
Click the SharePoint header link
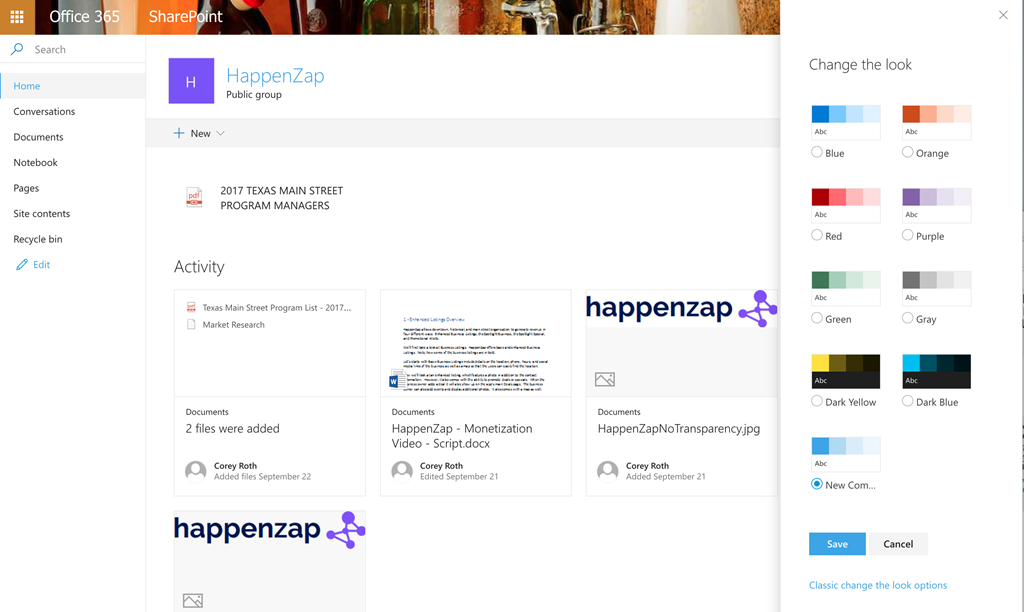coord(185,16)
